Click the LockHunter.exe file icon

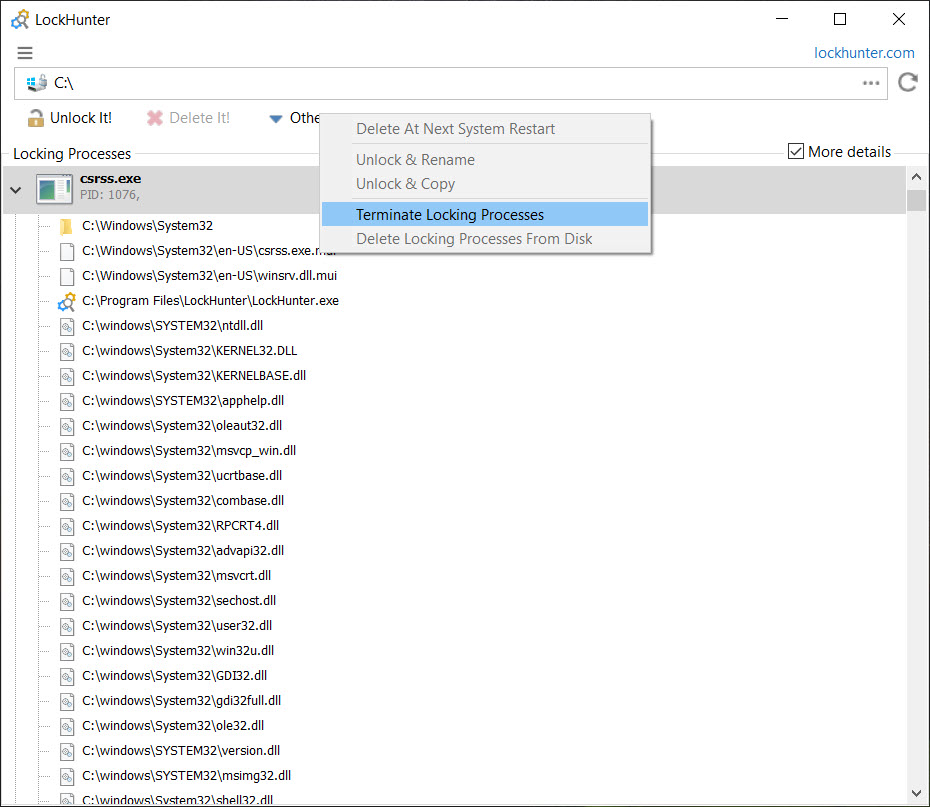point(66,301)
